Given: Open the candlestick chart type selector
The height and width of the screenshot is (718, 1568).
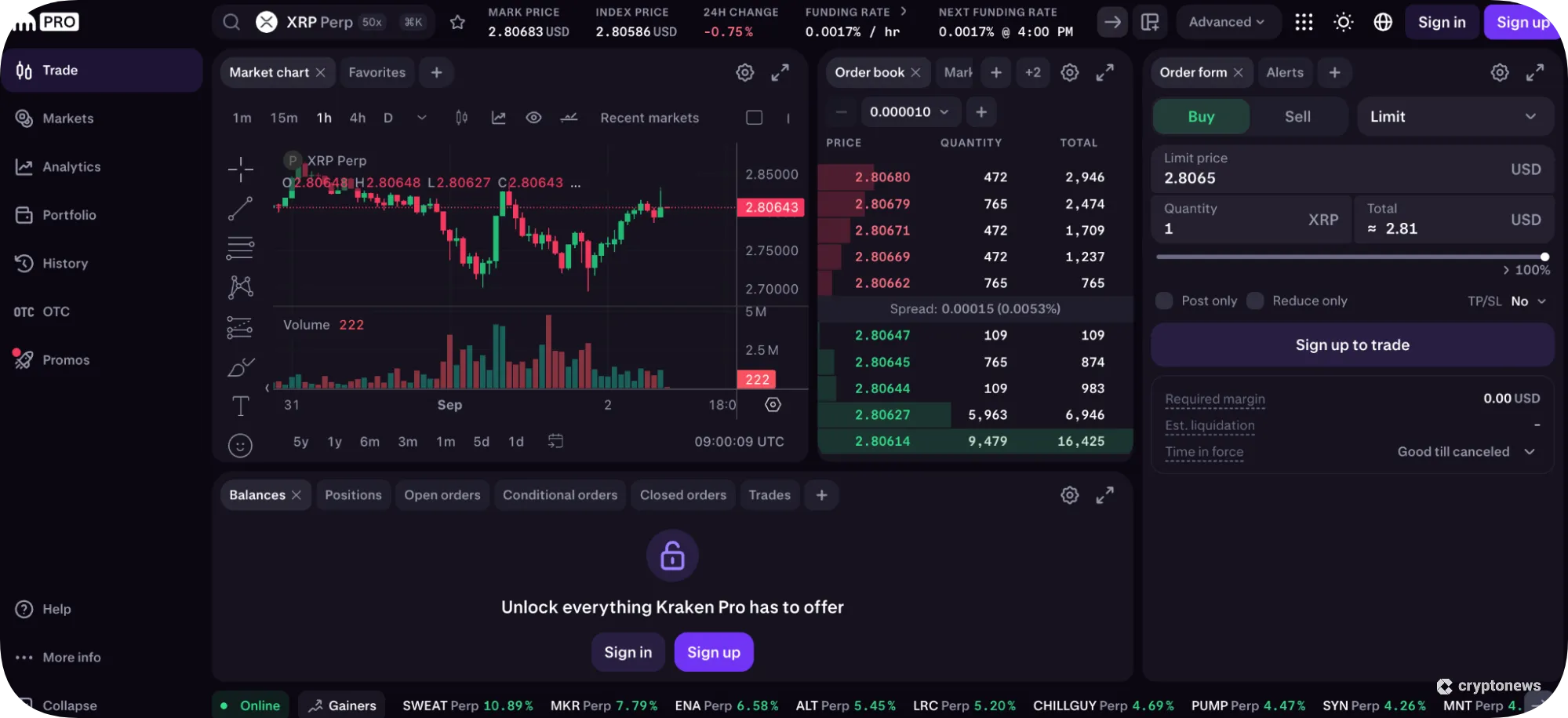Looking at the screenshot, I should (460, 117).
